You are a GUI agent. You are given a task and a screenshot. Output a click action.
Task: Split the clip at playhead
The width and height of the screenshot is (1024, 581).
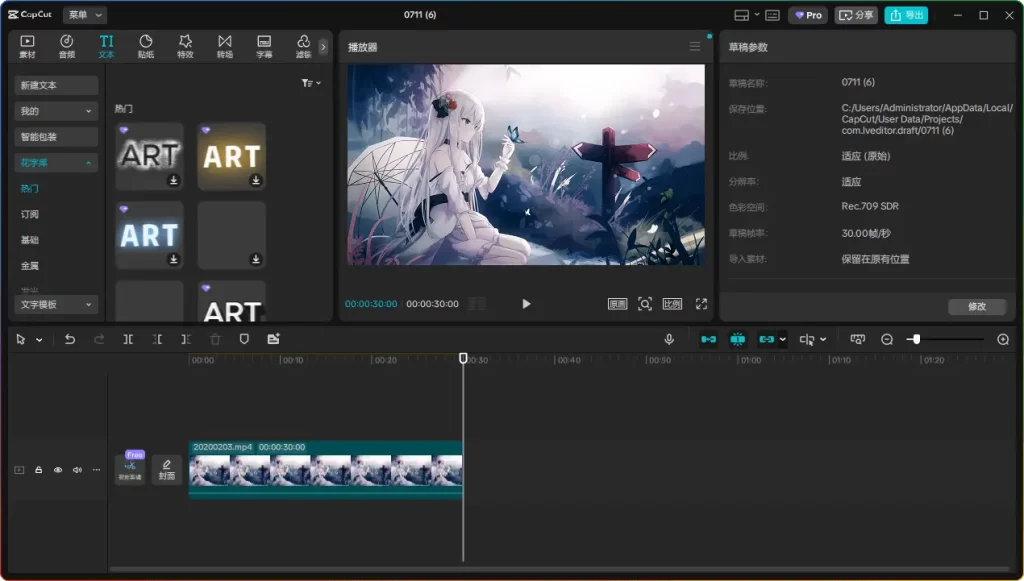(x=128, y=339)
